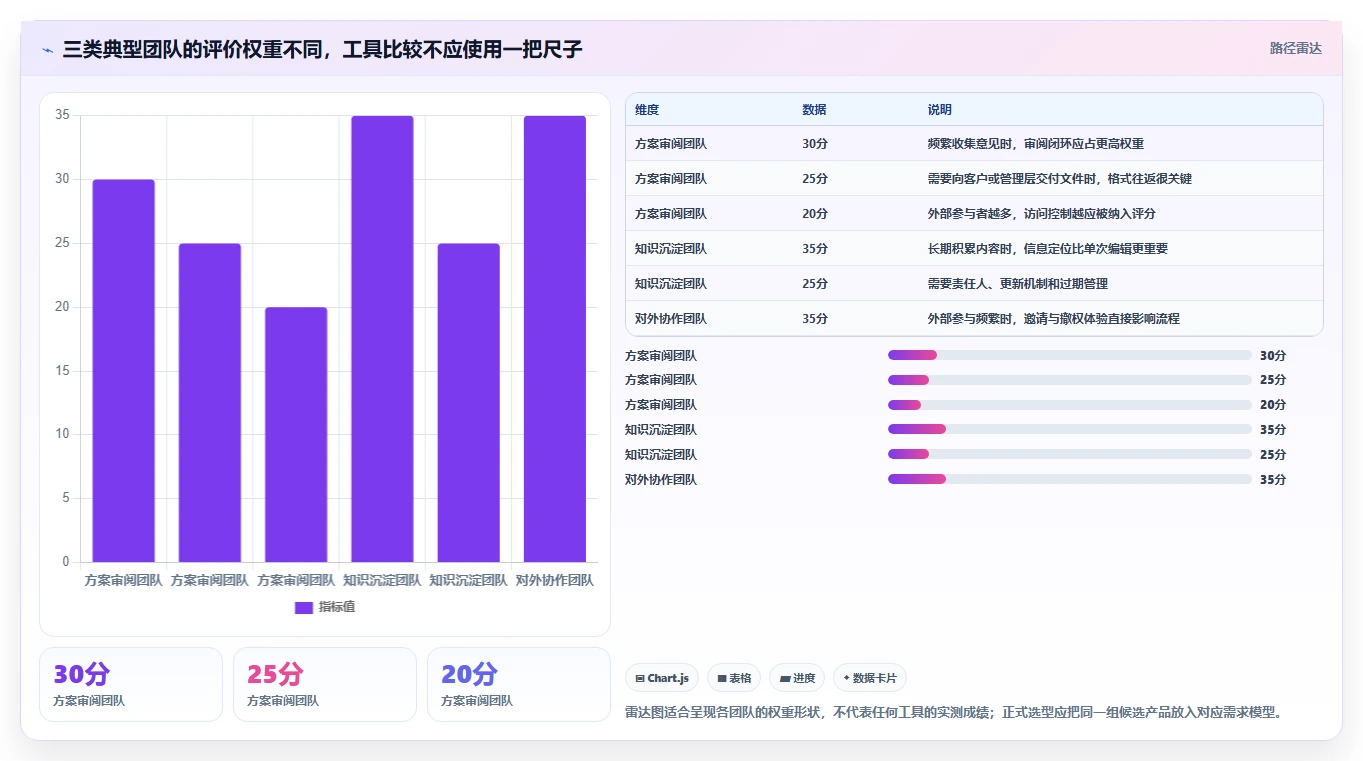Click the 路径雷达 label in the header
The width and height of the screenshot is (1363, 761).
(x=1296, y=48)
